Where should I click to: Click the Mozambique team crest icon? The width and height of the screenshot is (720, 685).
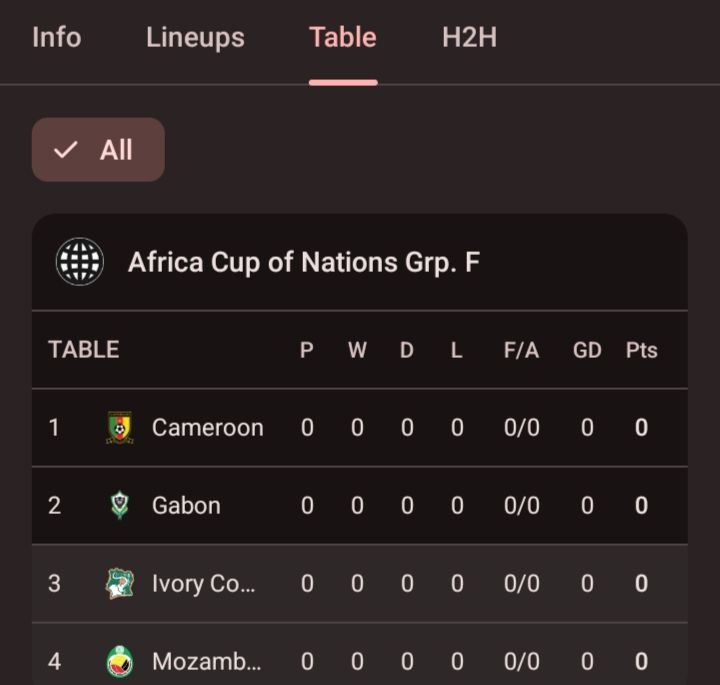pyautogui.click(x=120, y=661)
